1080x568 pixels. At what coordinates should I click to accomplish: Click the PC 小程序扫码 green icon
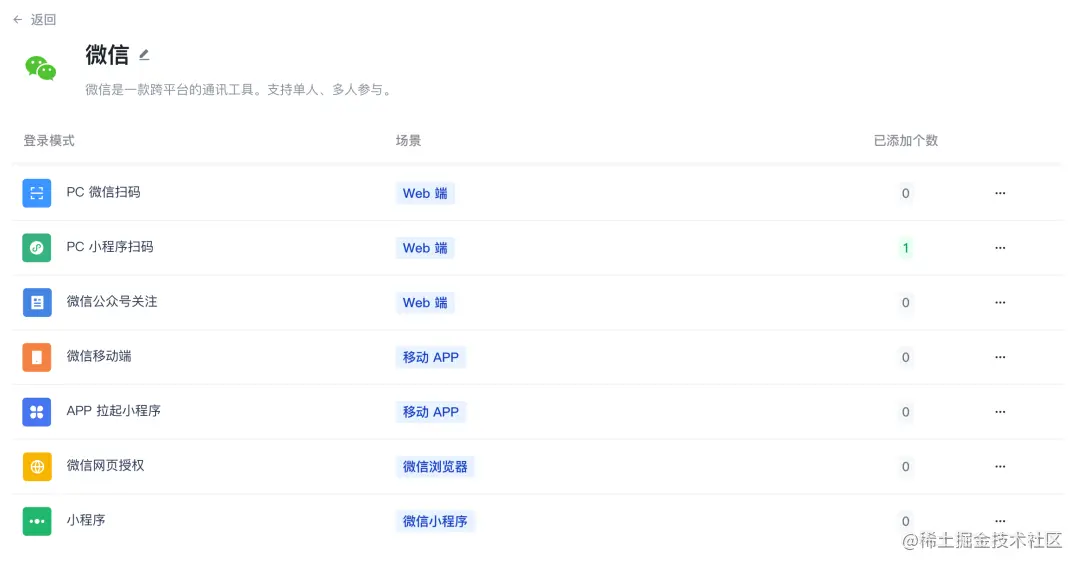pos(37,248)
